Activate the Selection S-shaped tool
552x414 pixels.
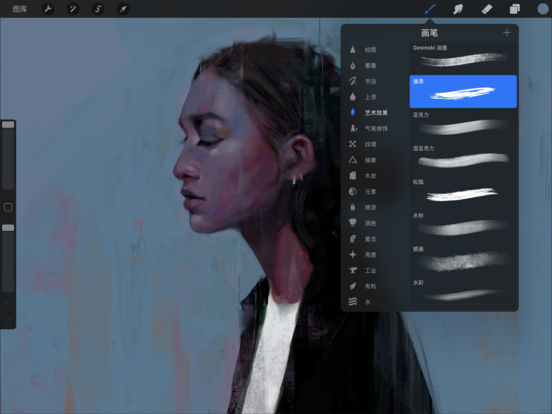pyautogui.click(x=98, y=9)
